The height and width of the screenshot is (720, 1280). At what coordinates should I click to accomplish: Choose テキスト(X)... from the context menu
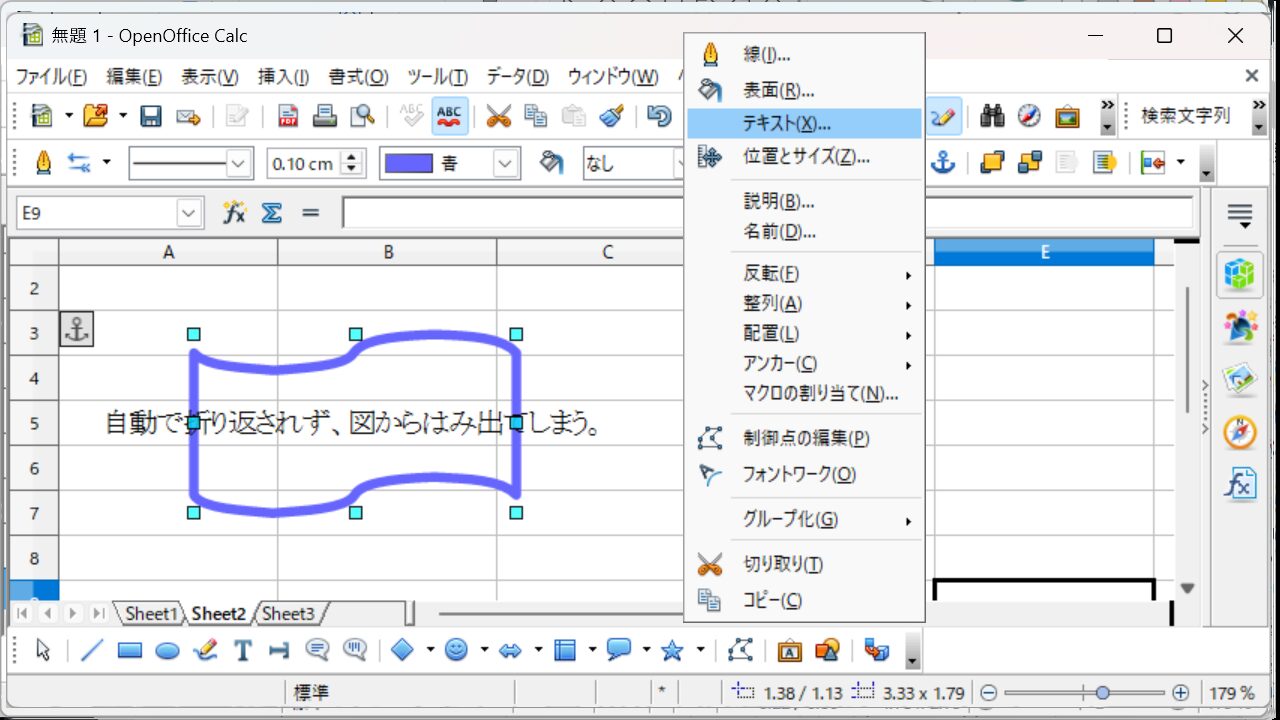click(804, 123)
